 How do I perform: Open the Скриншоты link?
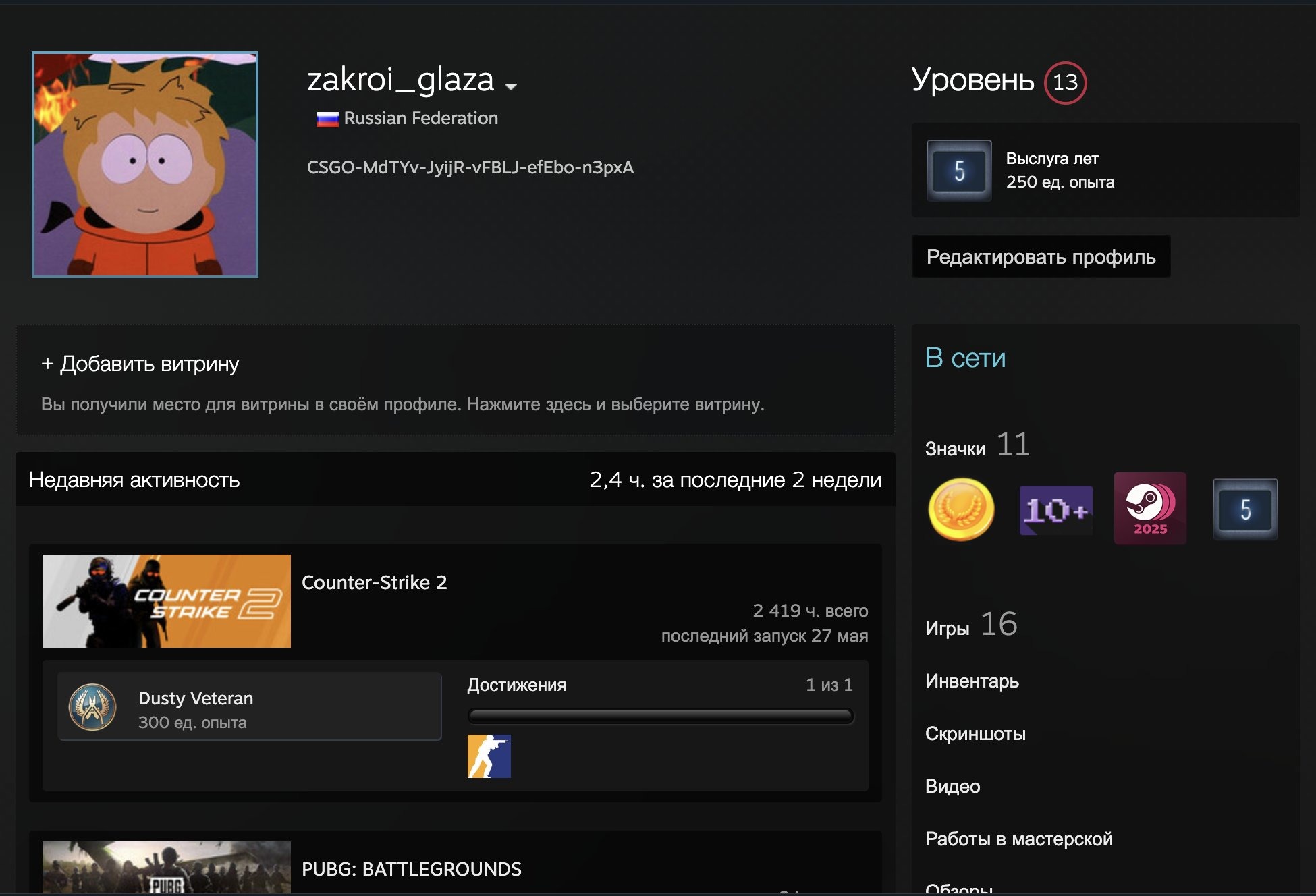[975, 733]
